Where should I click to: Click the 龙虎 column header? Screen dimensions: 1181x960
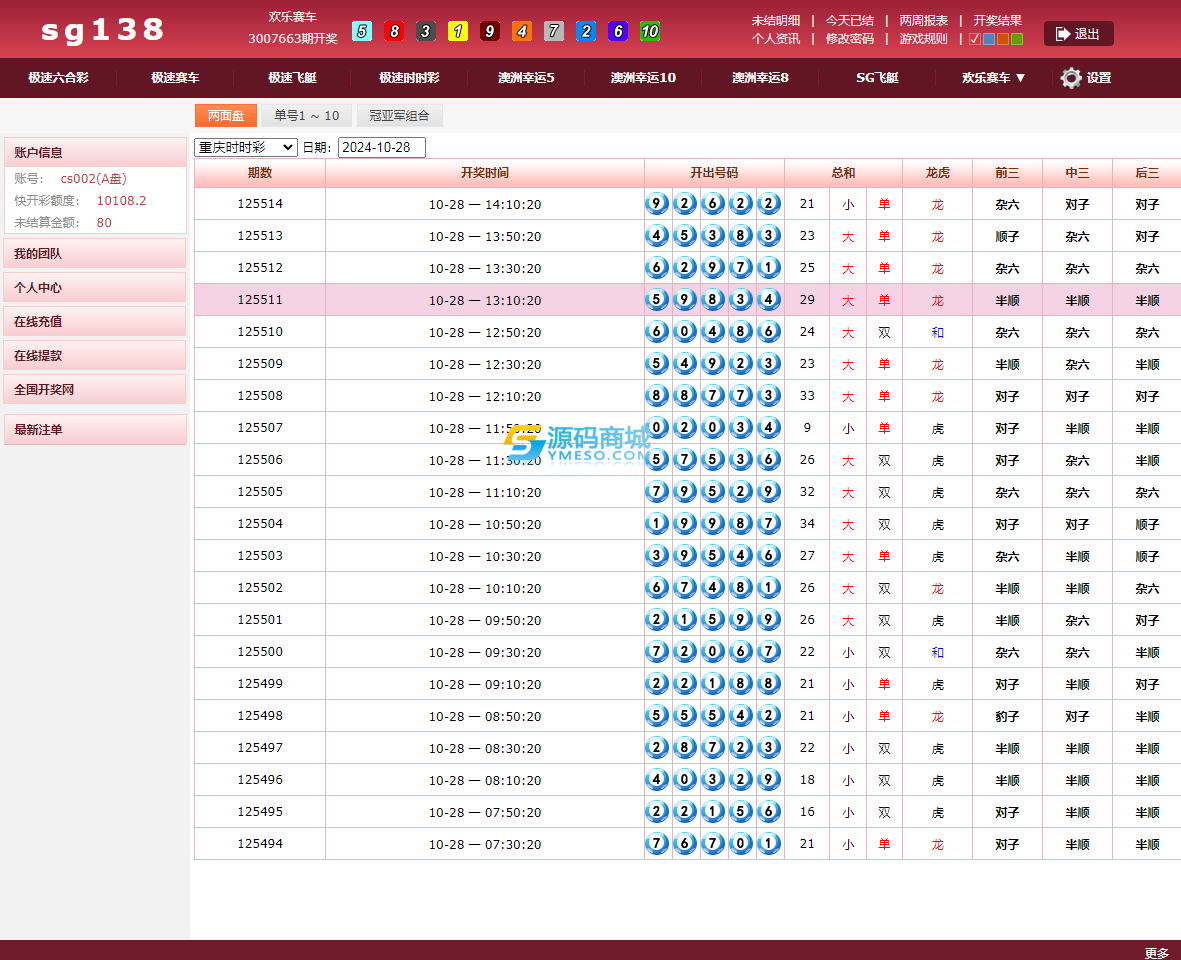click(938, 173)
